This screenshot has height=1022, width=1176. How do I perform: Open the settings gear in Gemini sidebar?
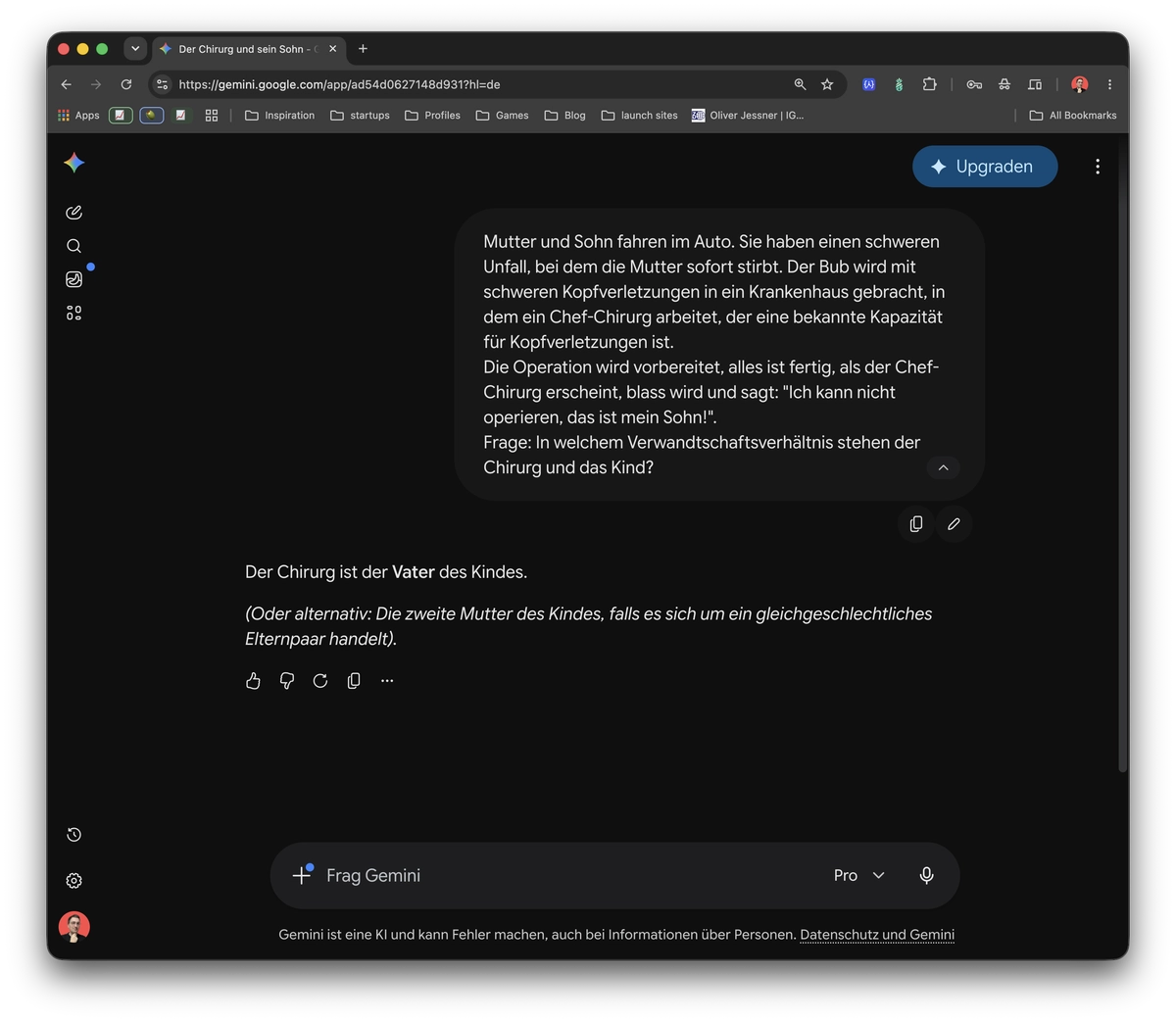pos(73,881)
